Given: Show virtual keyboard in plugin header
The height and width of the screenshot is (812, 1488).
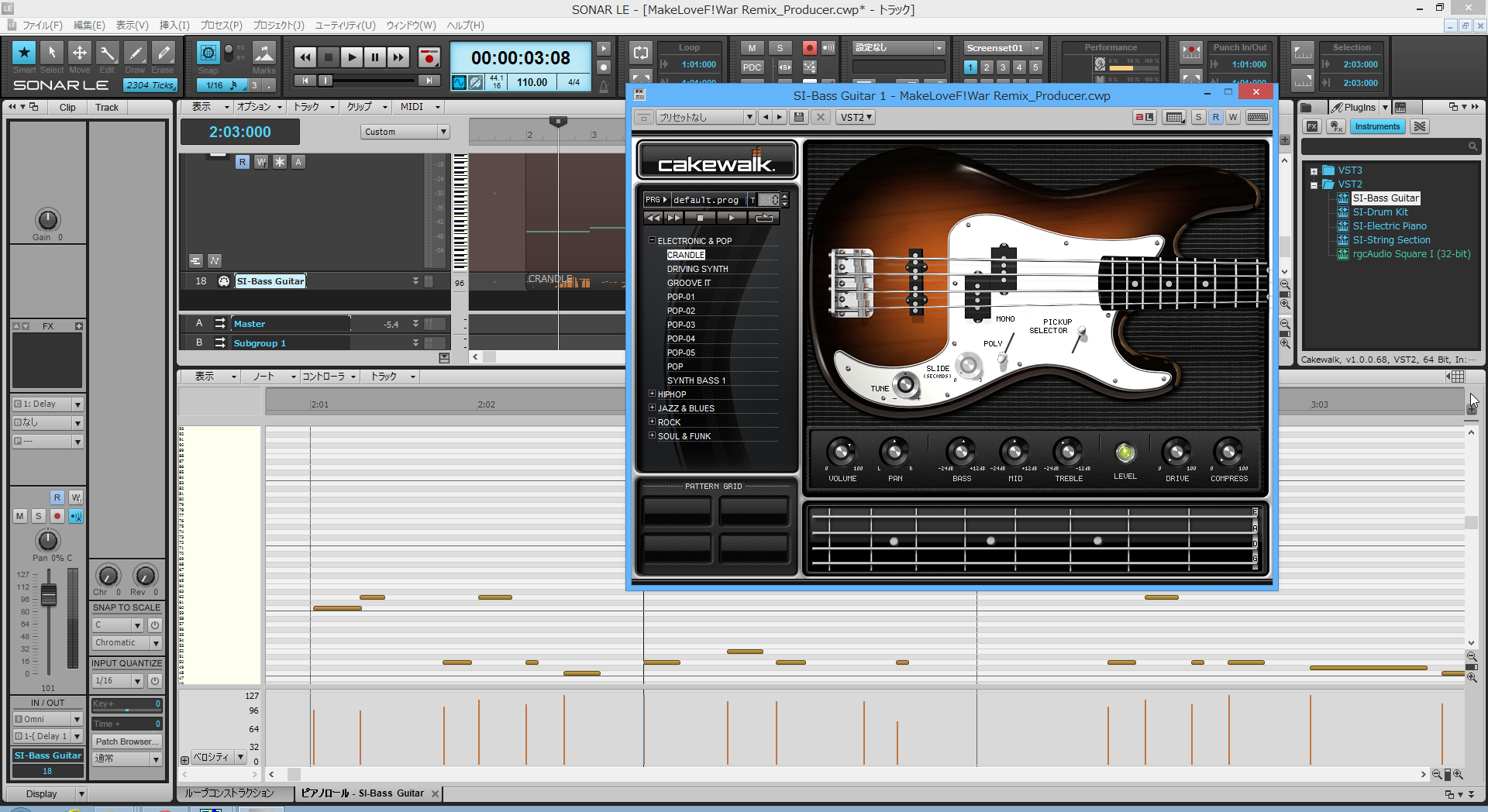Looking at the screenshot, I should [x=1258, y=117].
